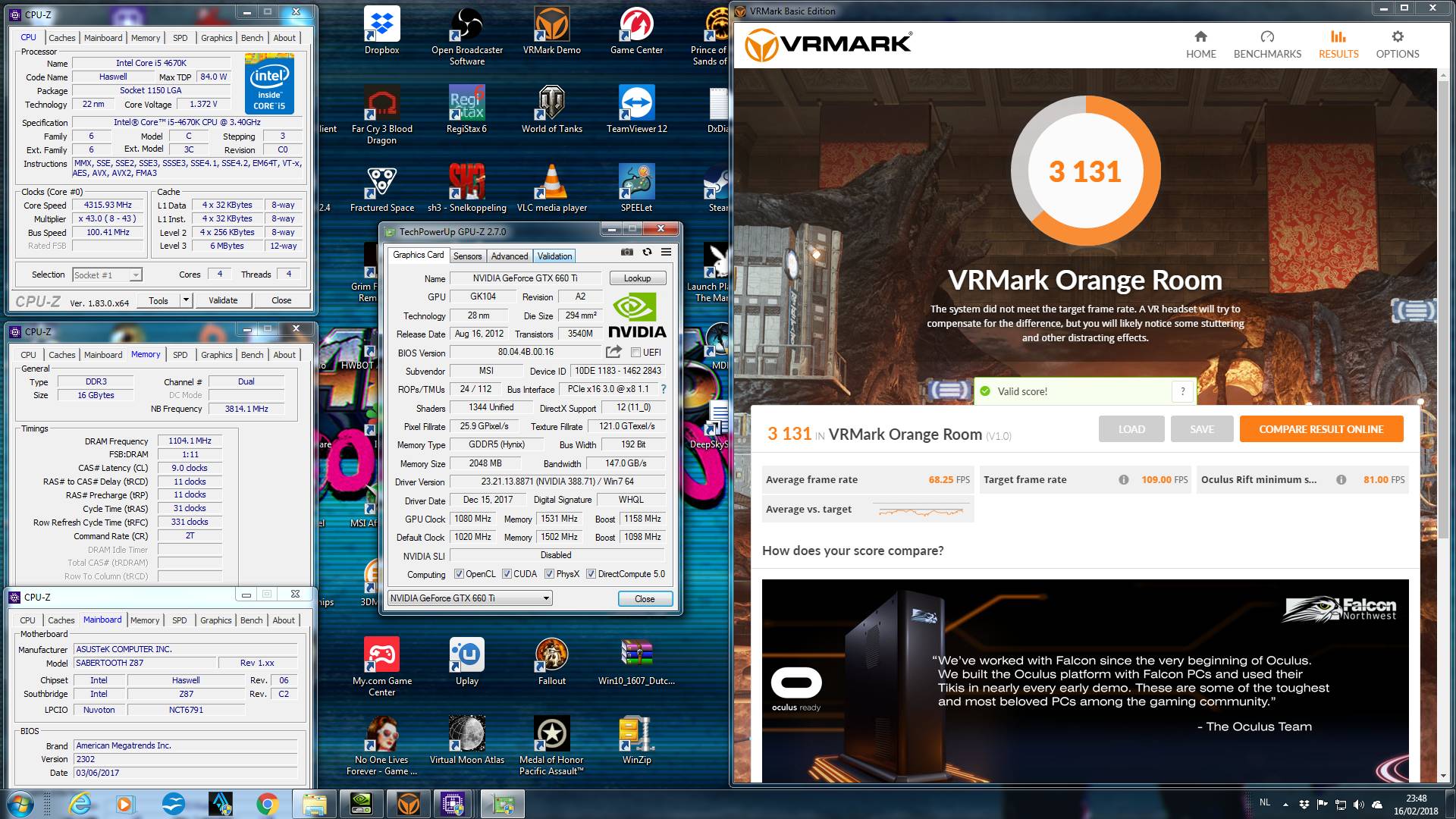Viewport: 1456px width, 819px height.
Task: Launch Medal of Honor Pacific Assault shortcut
Action: pos(551,746)
